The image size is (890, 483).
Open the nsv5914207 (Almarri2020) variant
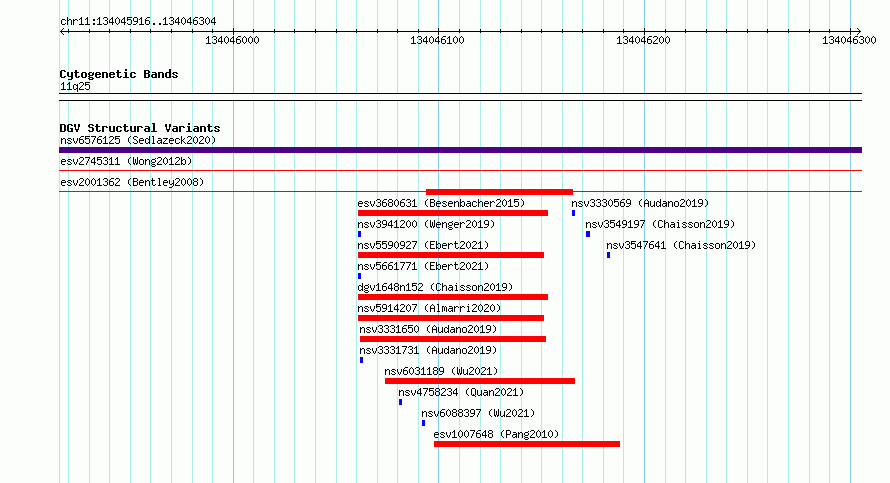429,308
